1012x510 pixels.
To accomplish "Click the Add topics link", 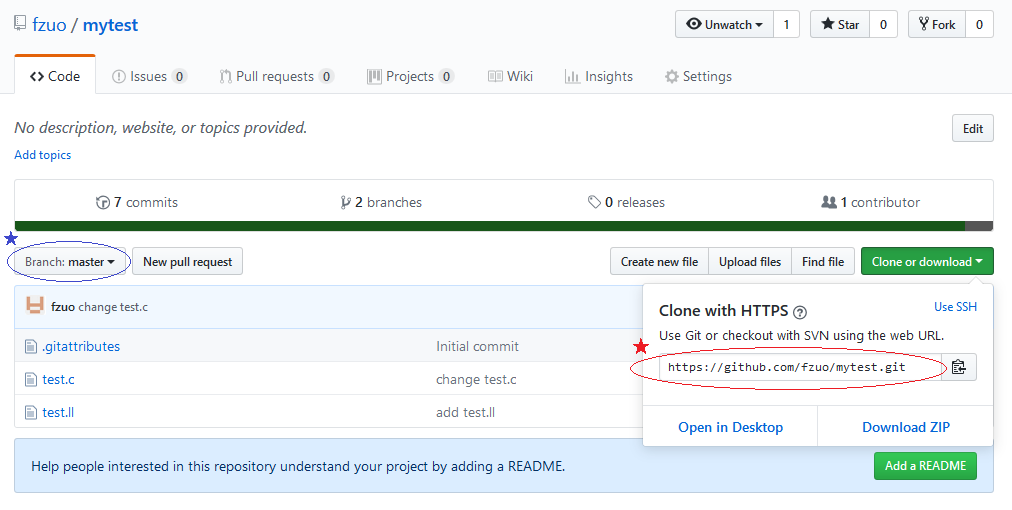I will pos(43,155).
